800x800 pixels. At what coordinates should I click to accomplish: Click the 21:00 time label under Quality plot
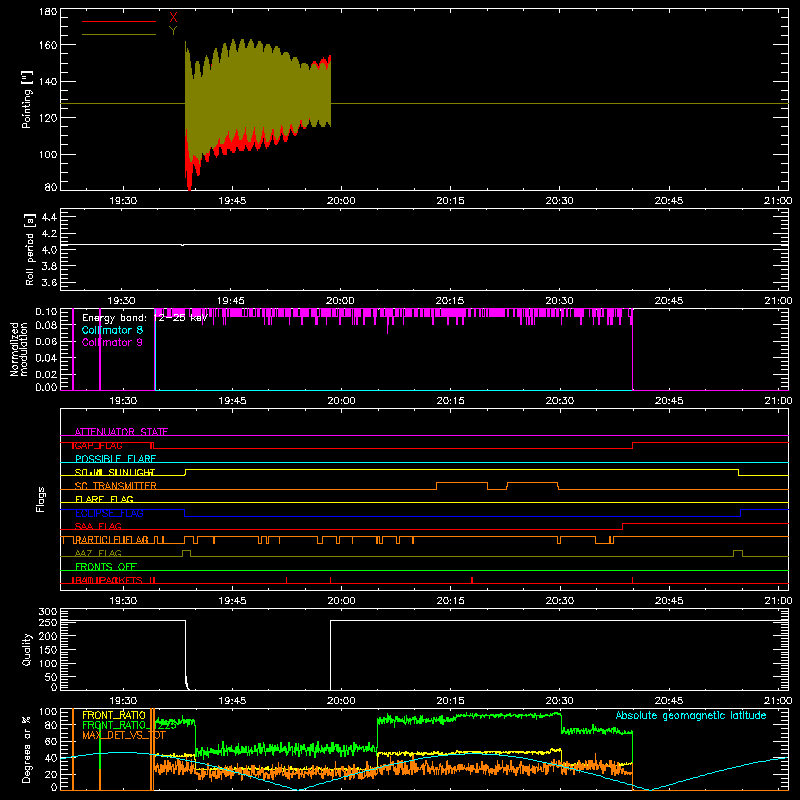click(778, 701)
